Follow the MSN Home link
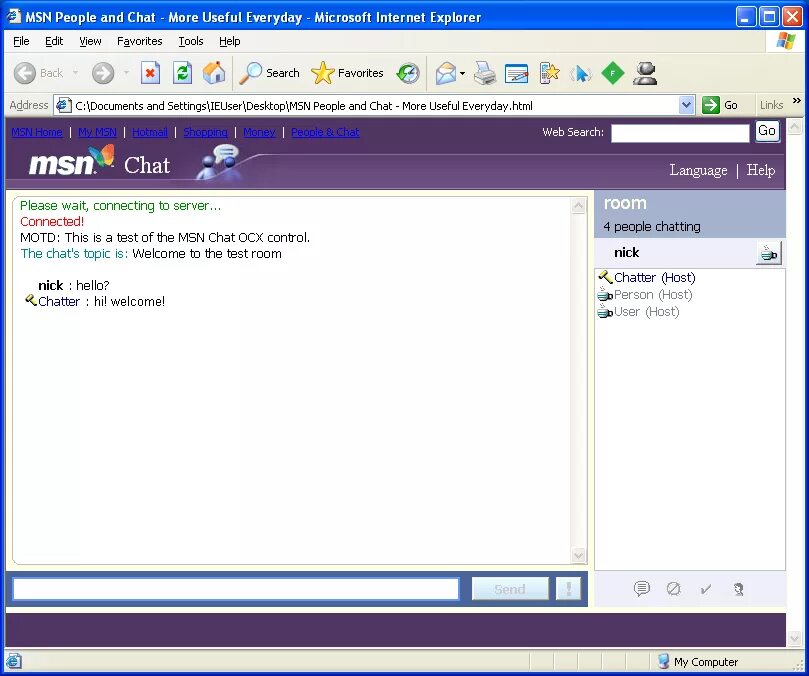809x676 pixels. click(x=37, y=132)
